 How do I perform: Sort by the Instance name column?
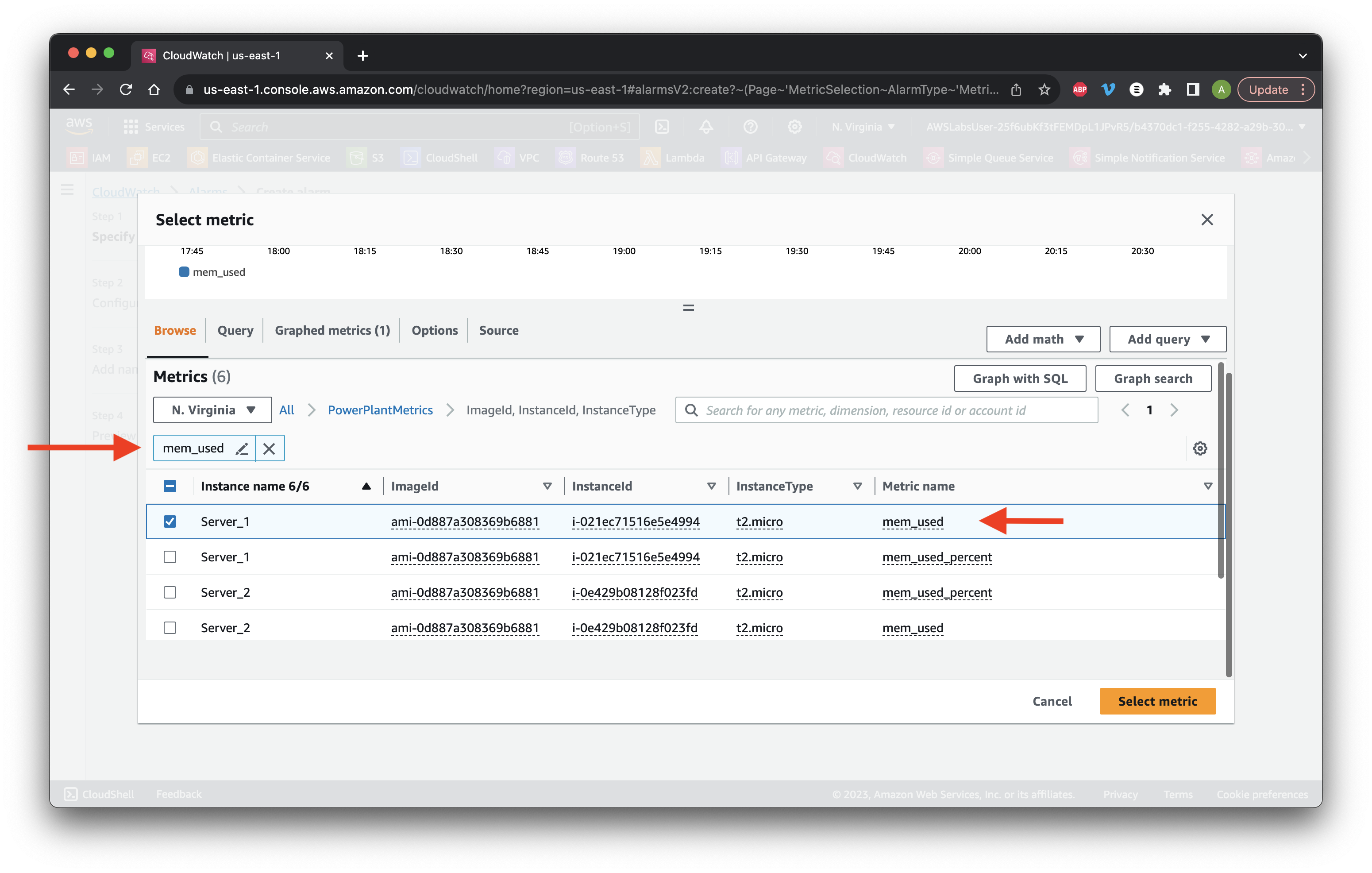coord(366,486)
